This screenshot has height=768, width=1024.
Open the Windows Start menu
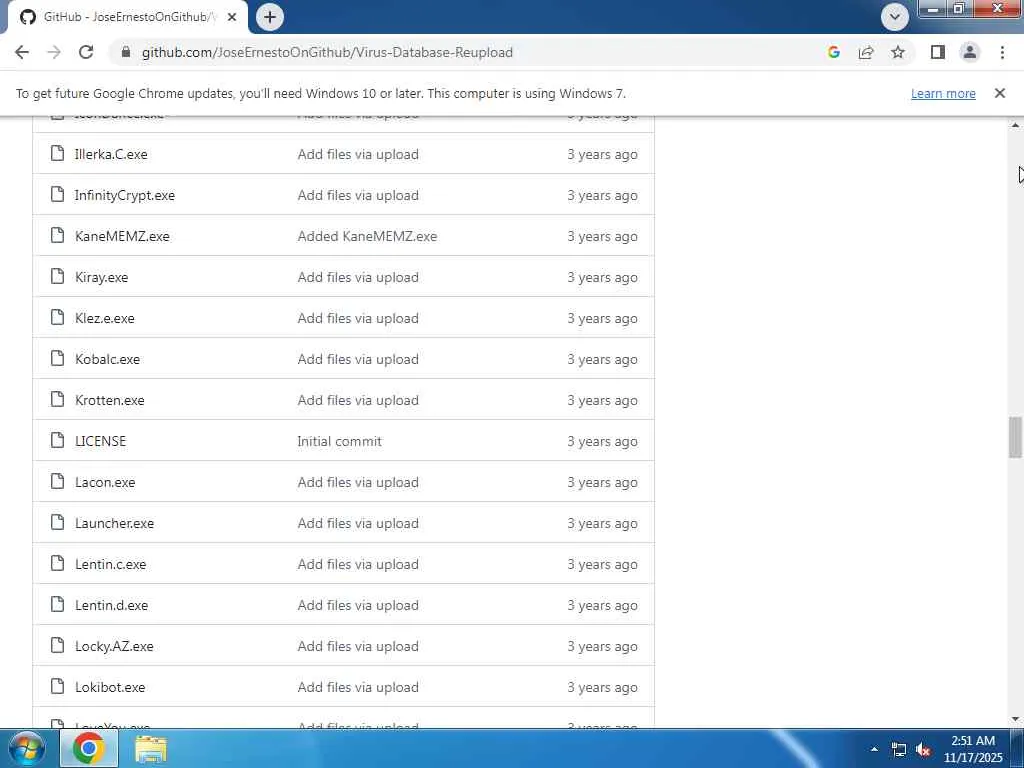26,748
